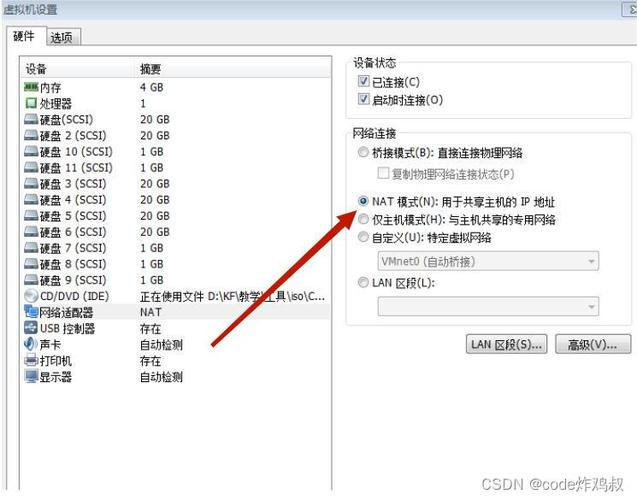Toggle the 已连接(C) checkbox
The image size is (637, 500).
tap(364, 81)
